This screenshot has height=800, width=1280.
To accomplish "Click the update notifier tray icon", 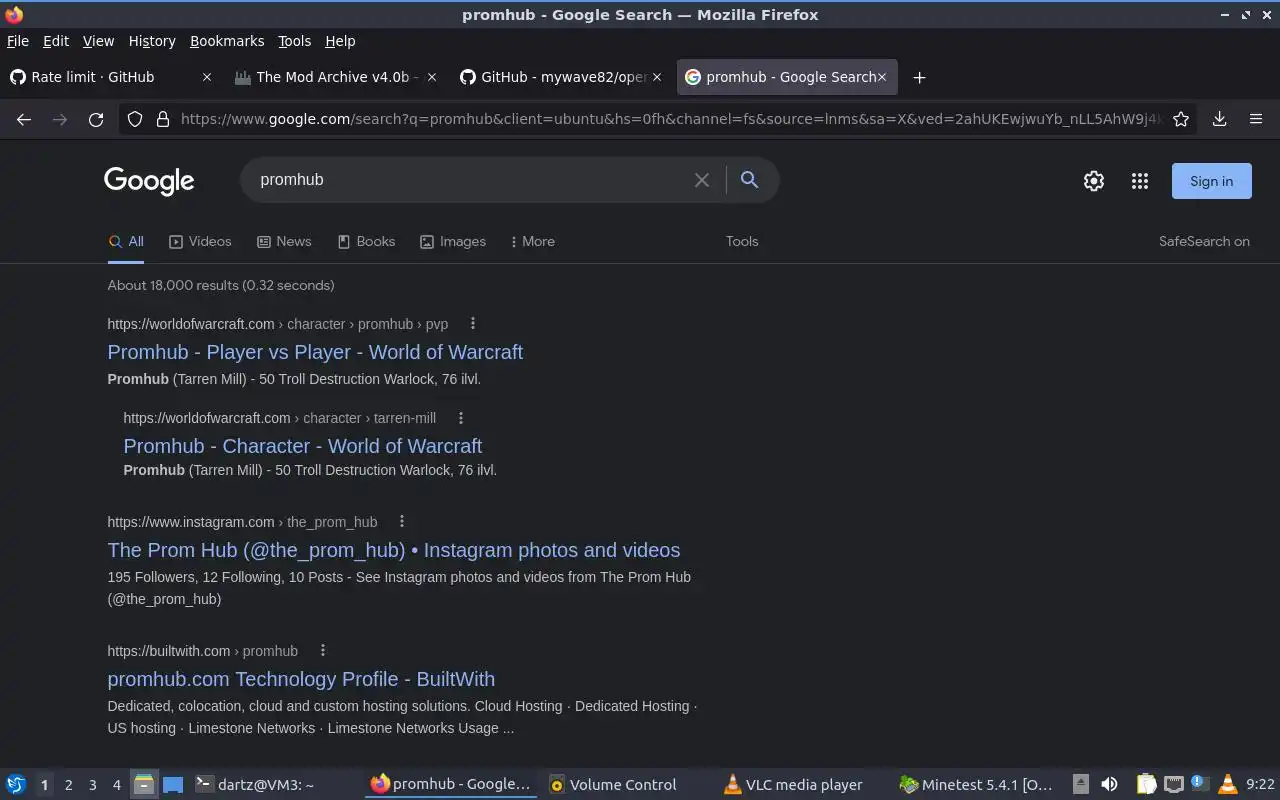I will tap(1200, 785).
